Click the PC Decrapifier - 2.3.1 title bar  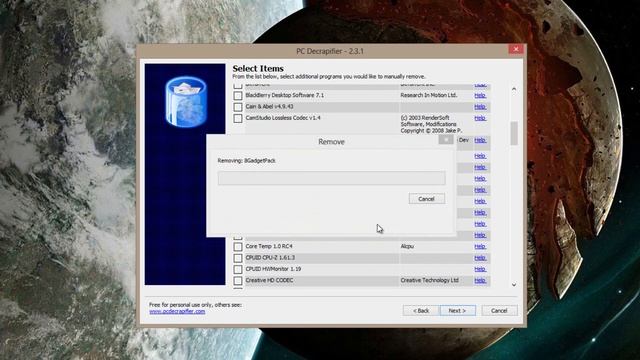(x=330, y=51)
